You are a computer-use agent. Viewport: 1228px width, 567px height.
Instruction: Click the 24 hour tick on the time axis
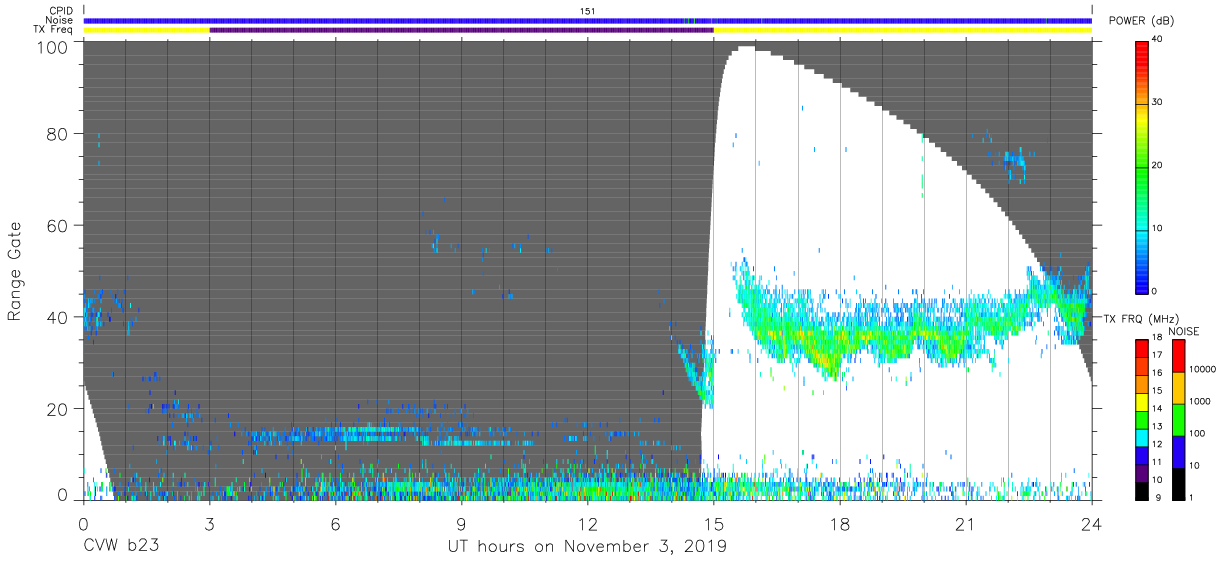[x=1091, y=523]
